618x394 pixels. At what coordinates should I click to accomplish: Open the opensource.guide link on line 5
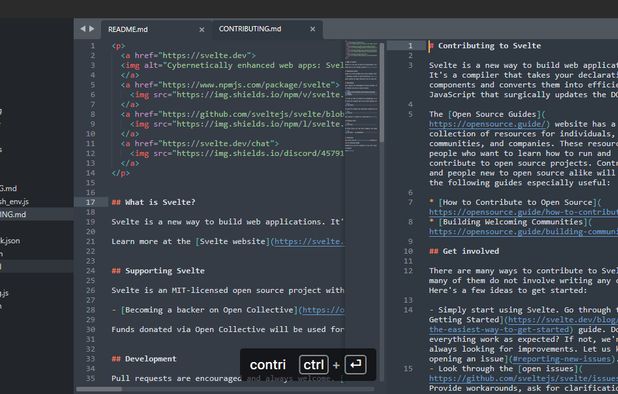pos(489,124)
